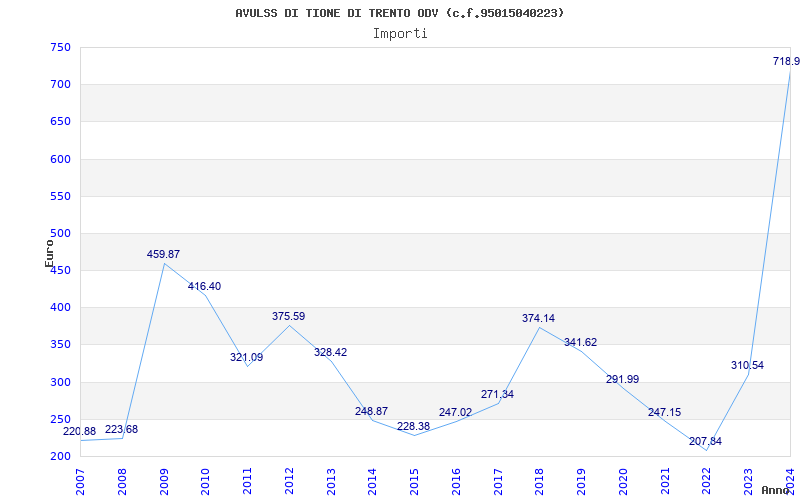Click the 459.87 data point label
The width and height of the screenshot is (800, 500).
pos(163,255)
